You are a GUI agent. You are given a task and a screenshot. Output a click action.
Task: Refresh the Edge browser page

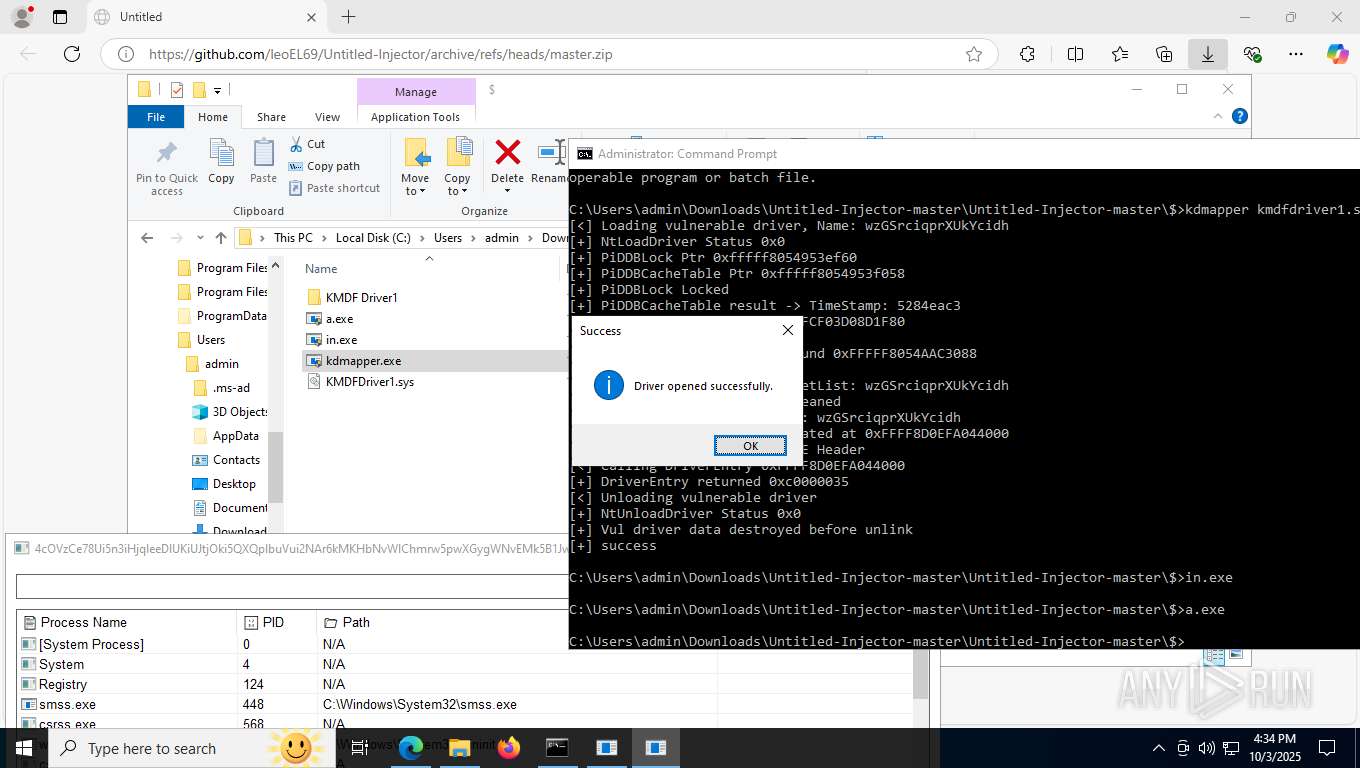71,54
